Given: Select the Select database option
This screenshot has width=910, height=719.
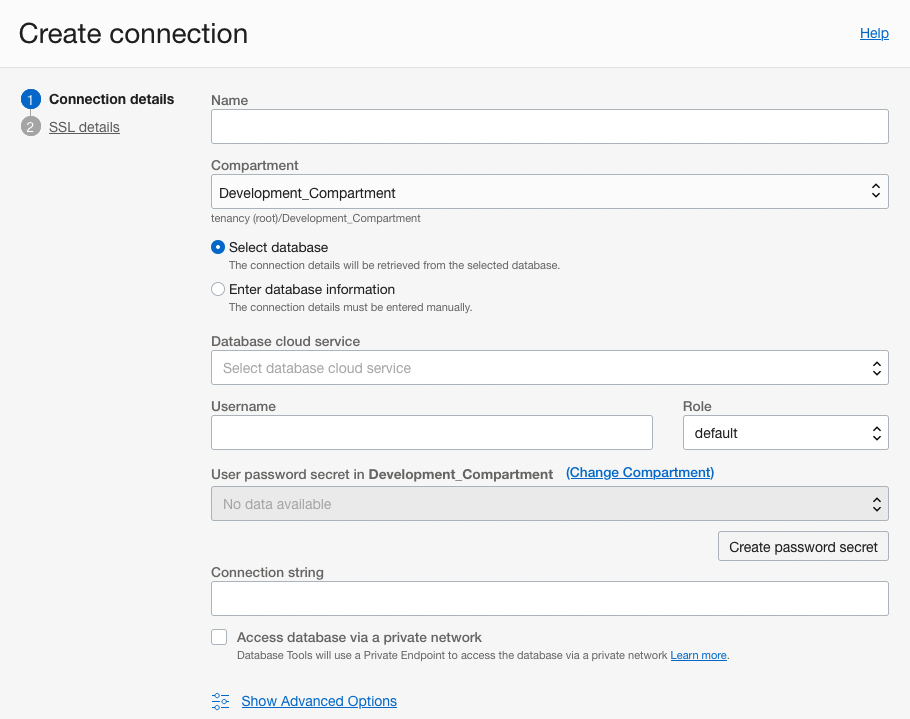Looking at the screenshot, I should [x=218, y=247].
